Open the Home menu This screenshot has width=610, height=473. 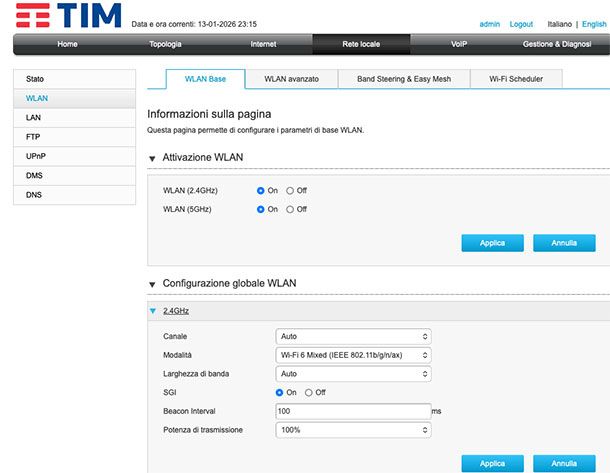click(x=67, y=44)
